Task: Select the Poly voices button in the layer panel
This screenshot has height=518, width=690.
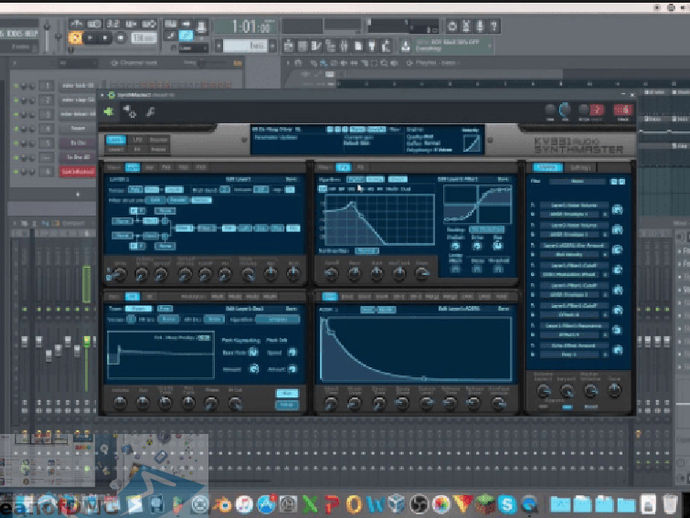Action: tap(135, 190)
